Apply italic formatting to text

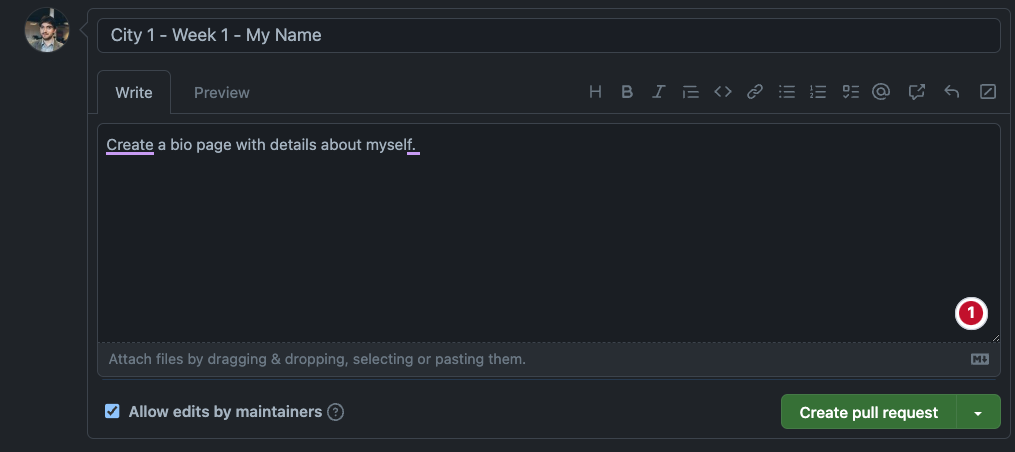tap(658, 92)
